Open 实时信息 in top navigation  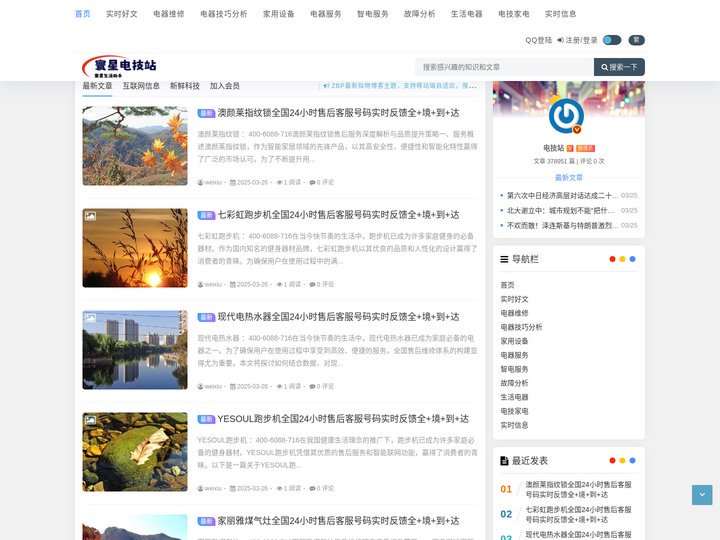[x=561, y=14]
